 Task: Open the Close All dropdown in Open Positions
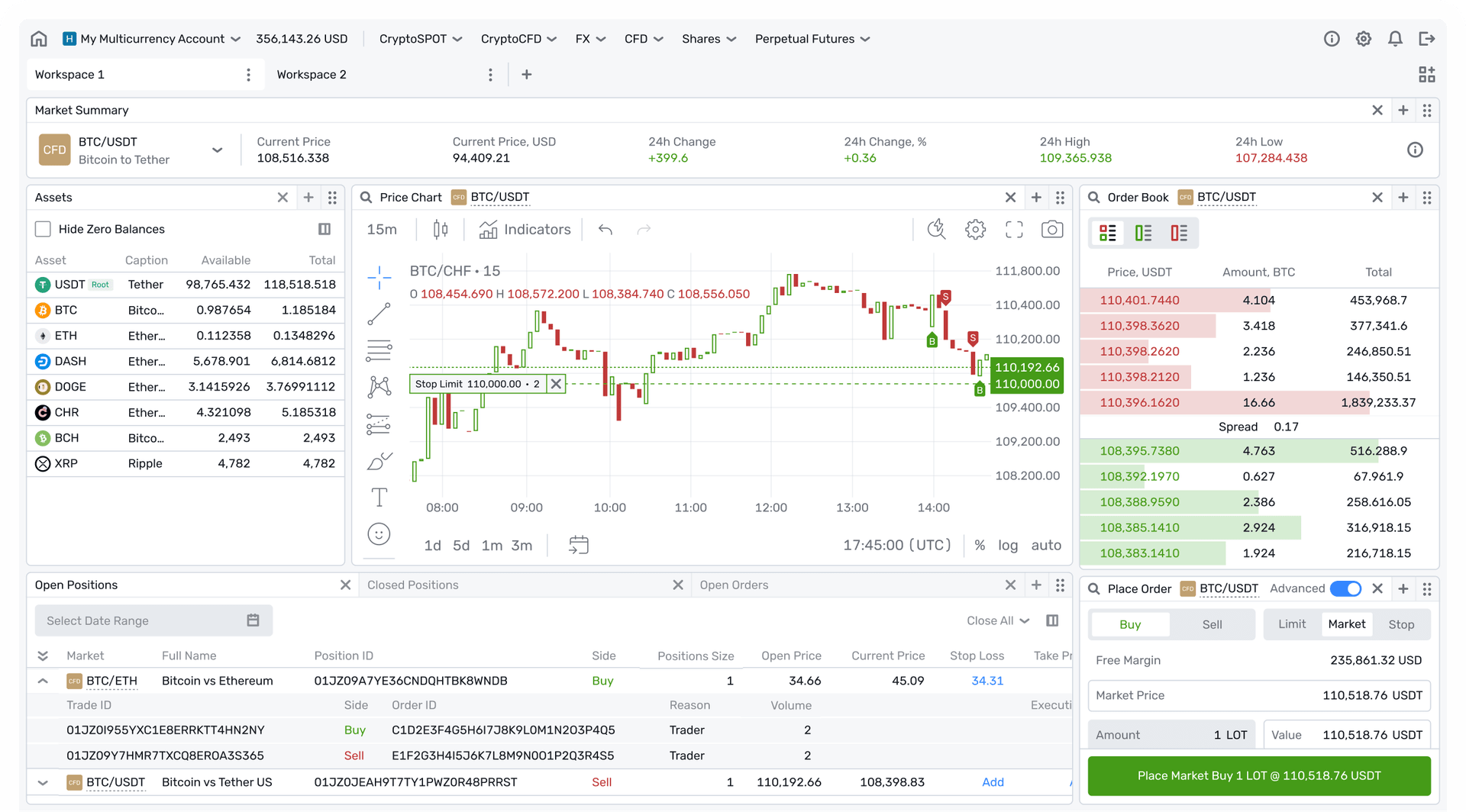[996, 620]
